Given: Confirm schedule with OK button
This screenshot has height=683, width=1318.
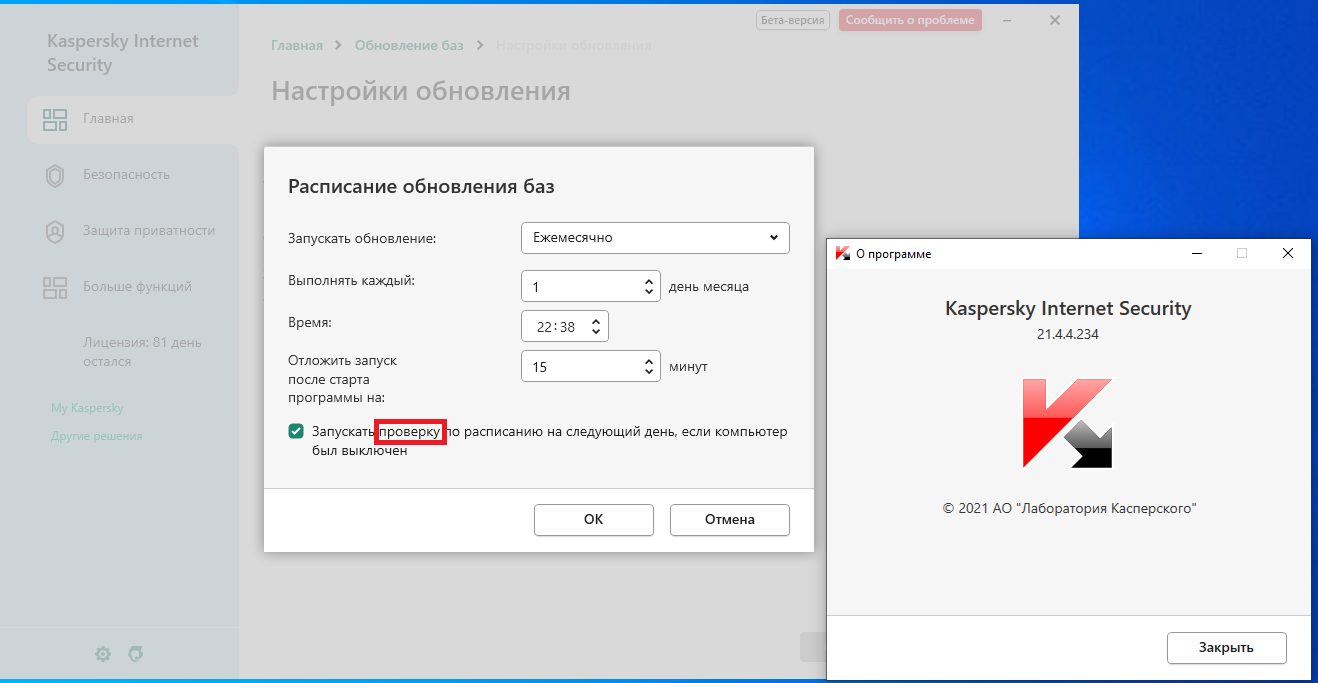Looking at the screenshot, I should pos(594,519).
